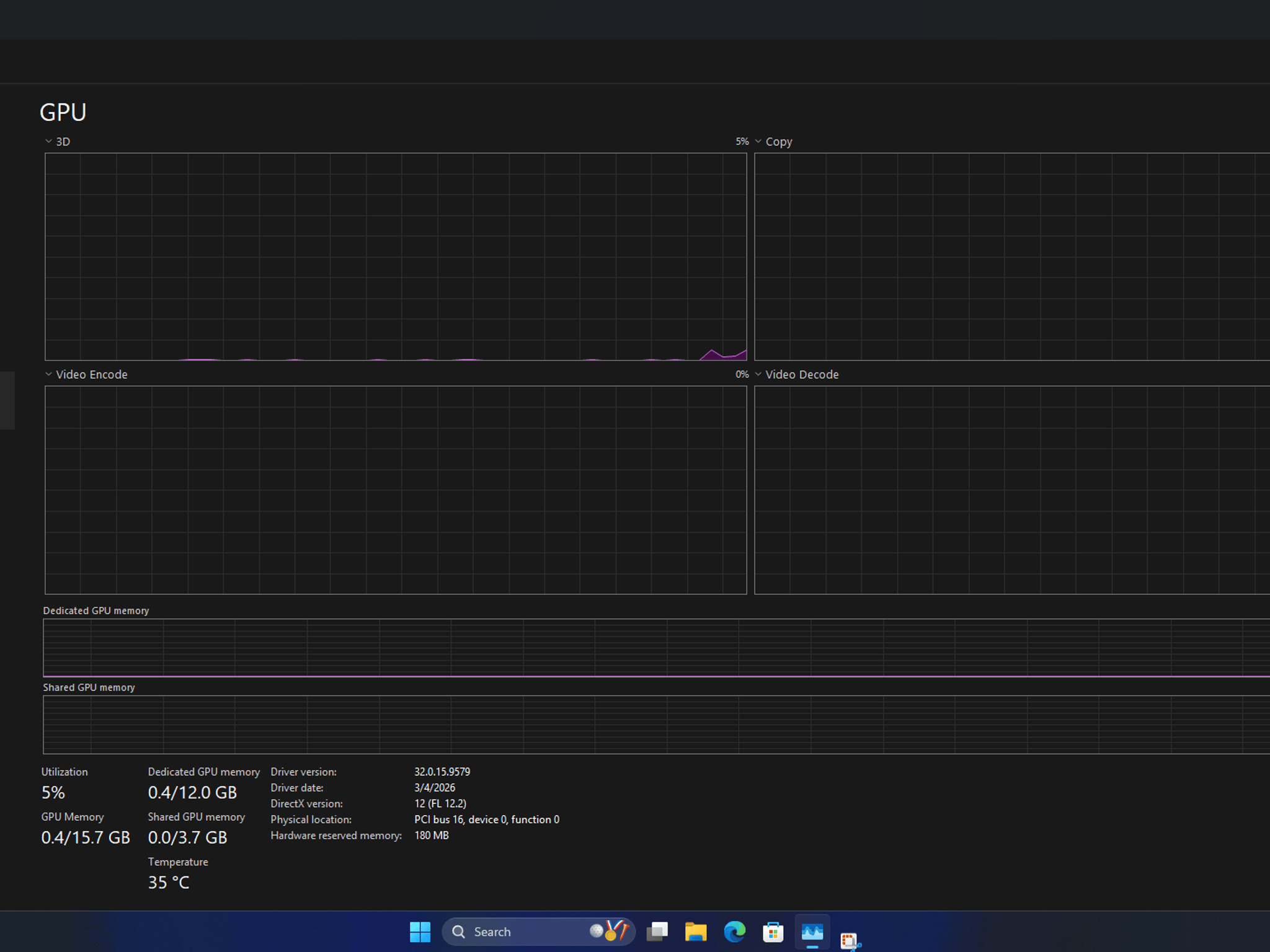Open the Snipping Tool icon
This screenshot has height=952, width=1270.
pyautogui.click(x=850, y=940)
